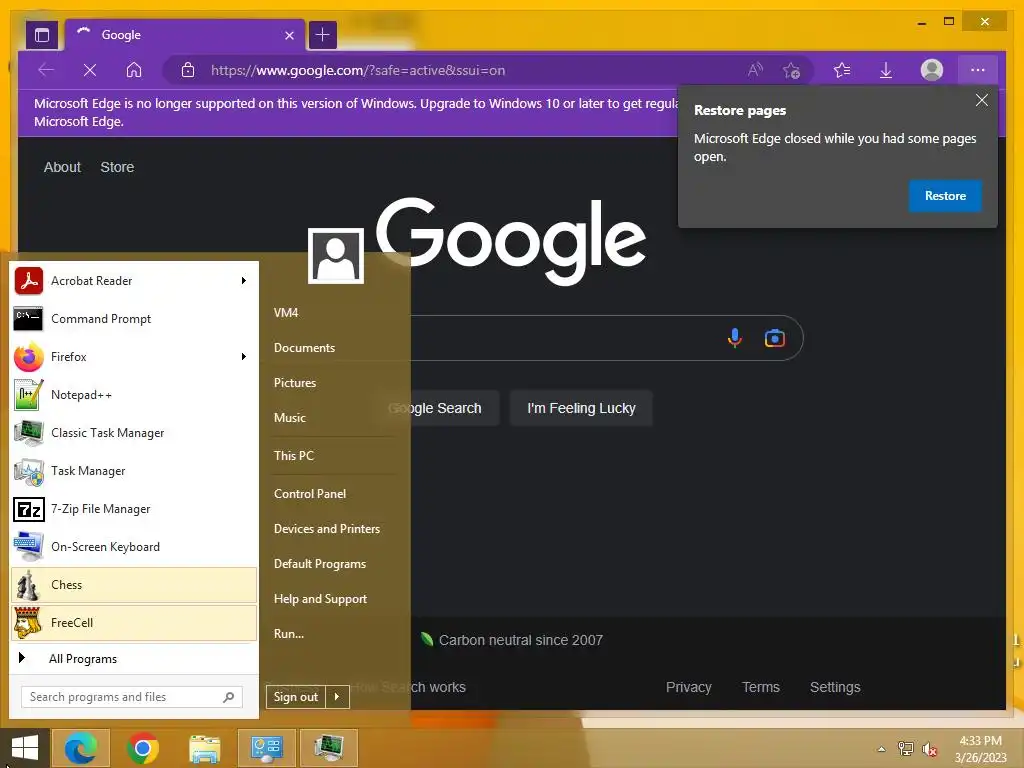Viewport: 1024px width, 768px height.
Task: Click the Search programs and files box
Action: click(x=132, y=697)
